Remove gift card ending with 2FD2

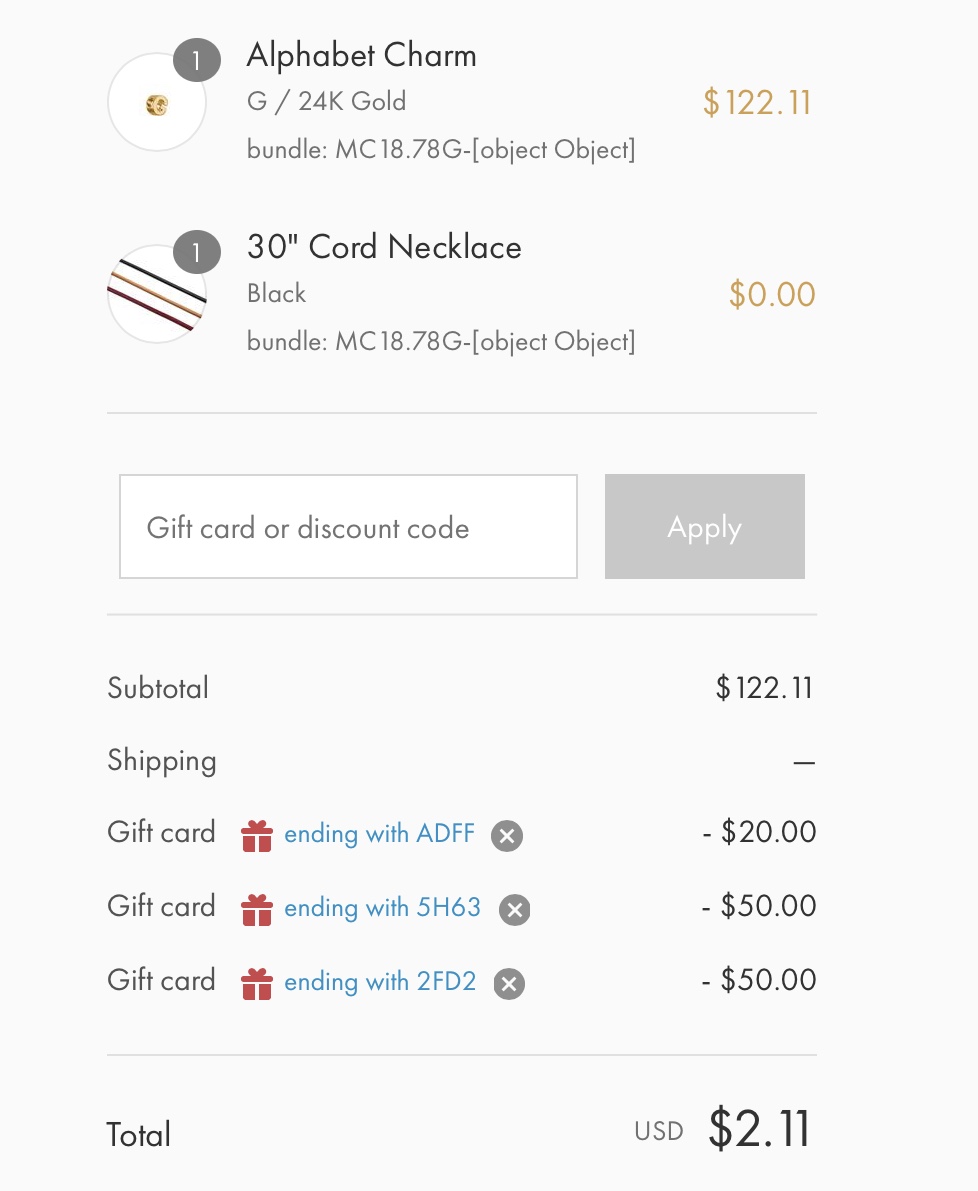click(x=509, y=984)
